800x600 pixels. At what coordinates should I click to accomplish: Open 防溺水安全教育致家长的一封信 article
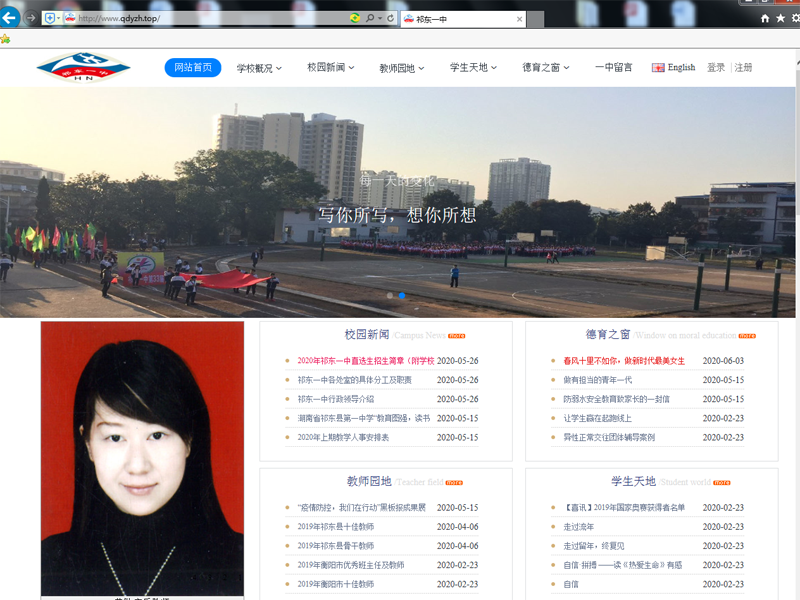pos(616,399)
